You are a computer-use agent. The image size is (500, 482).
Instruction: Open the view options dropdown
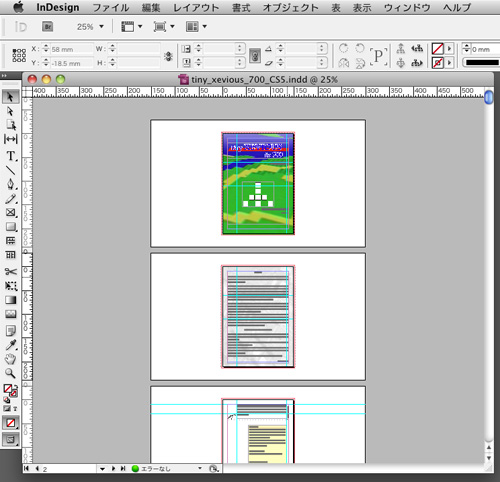[131, 26]
